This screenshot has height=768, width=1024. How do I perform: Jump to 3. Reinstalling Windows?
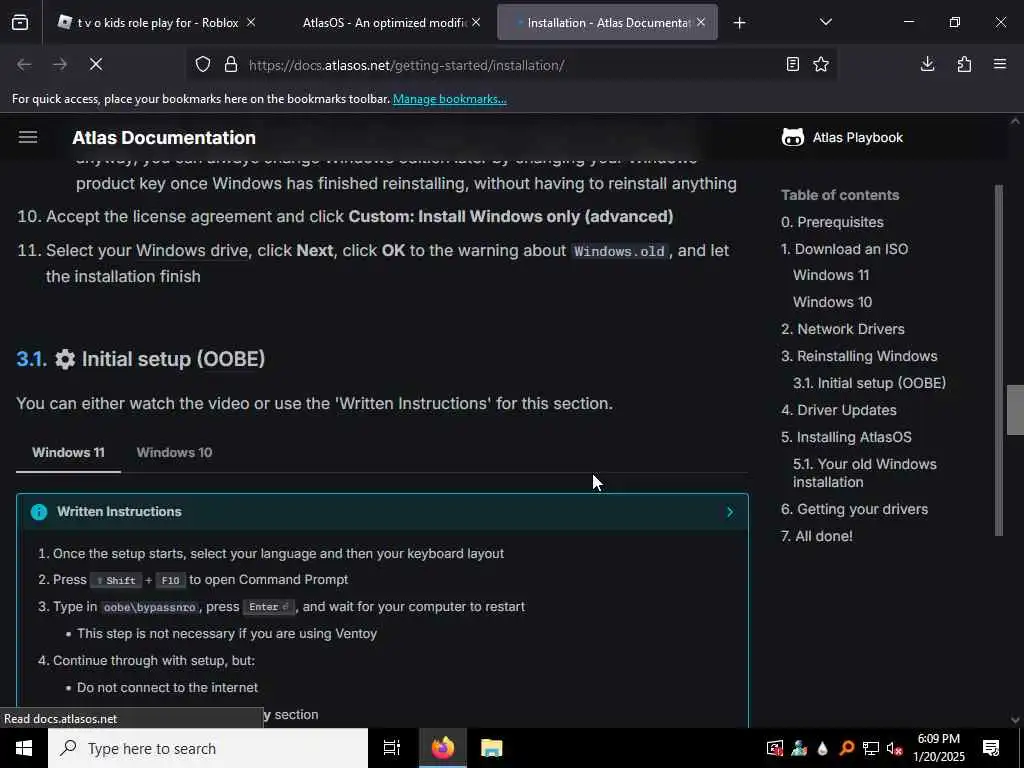coord(859,356)
